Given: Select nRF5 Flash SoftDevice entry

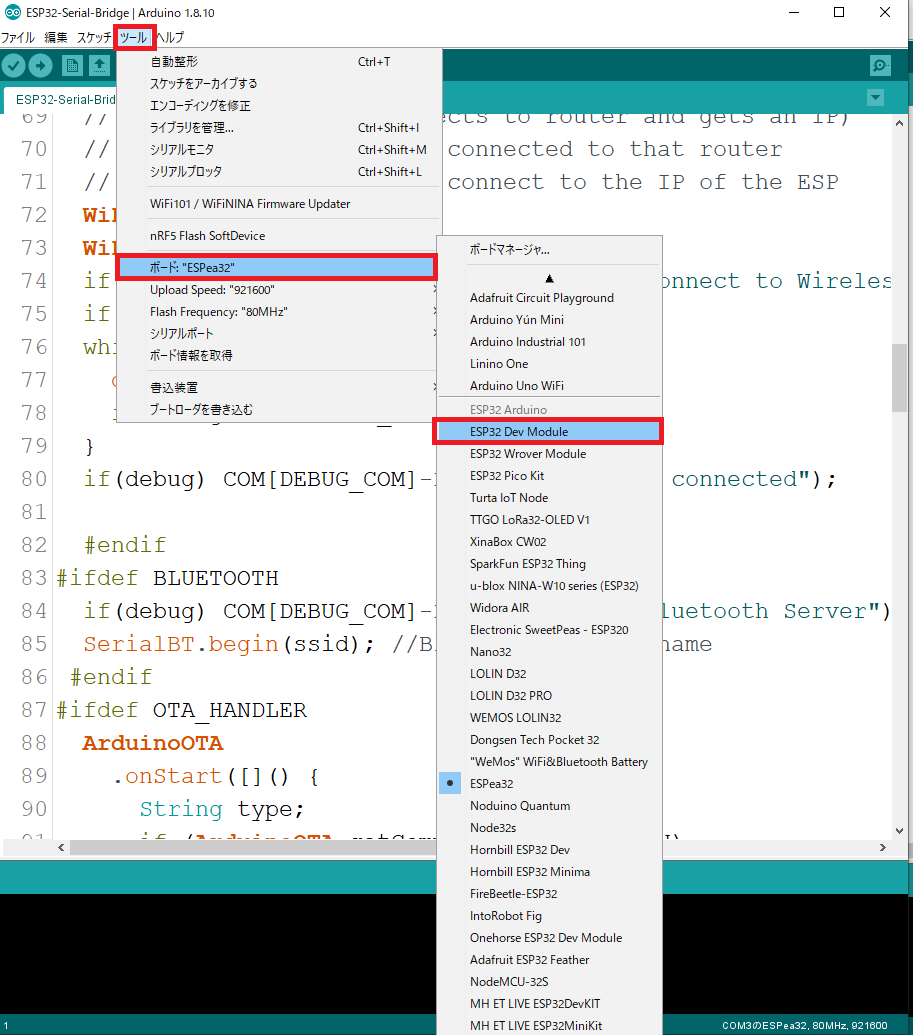Looking at the screenshot, I should [279, 236].
